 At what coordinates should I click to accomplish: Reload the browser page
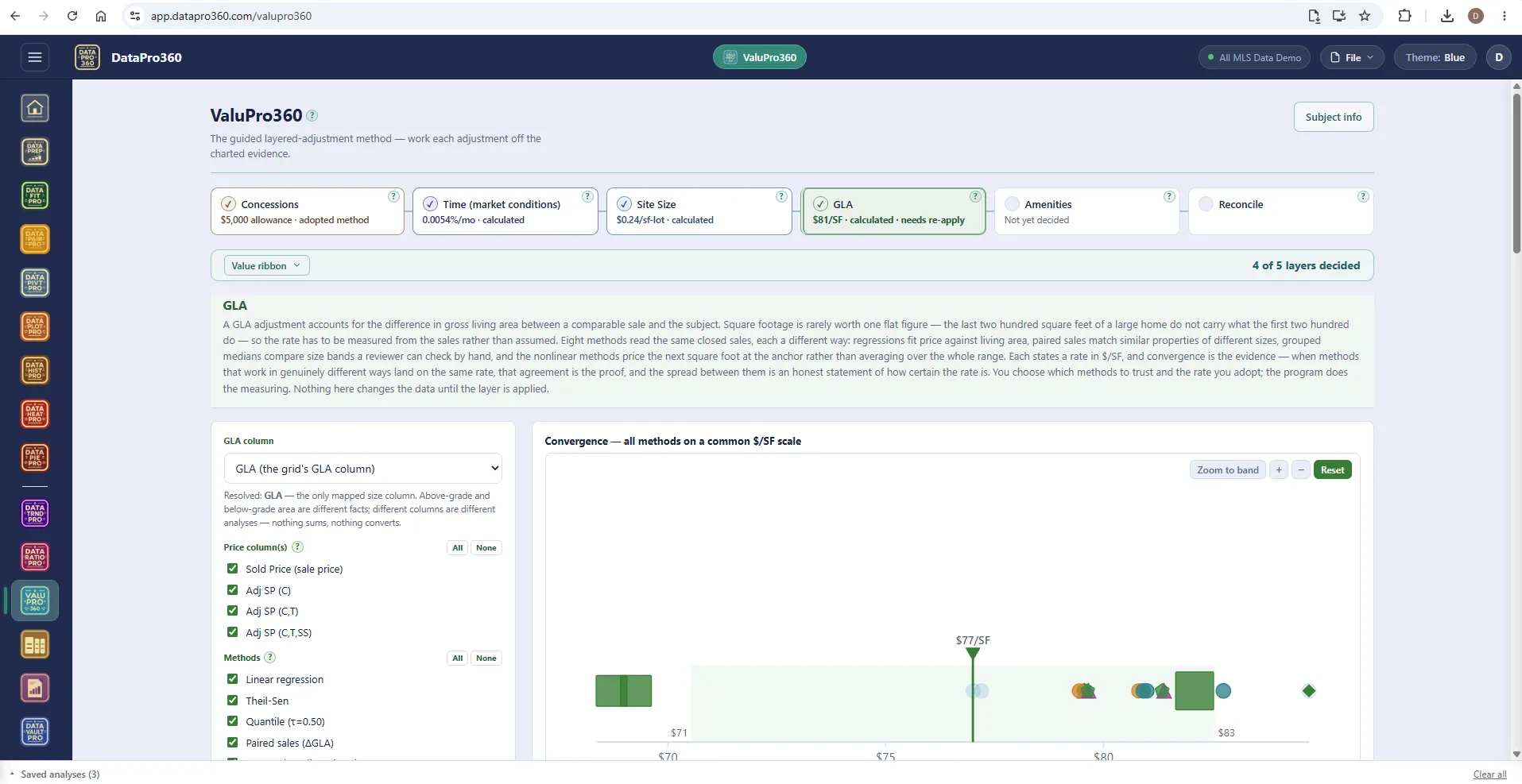[x=72, y=16]
